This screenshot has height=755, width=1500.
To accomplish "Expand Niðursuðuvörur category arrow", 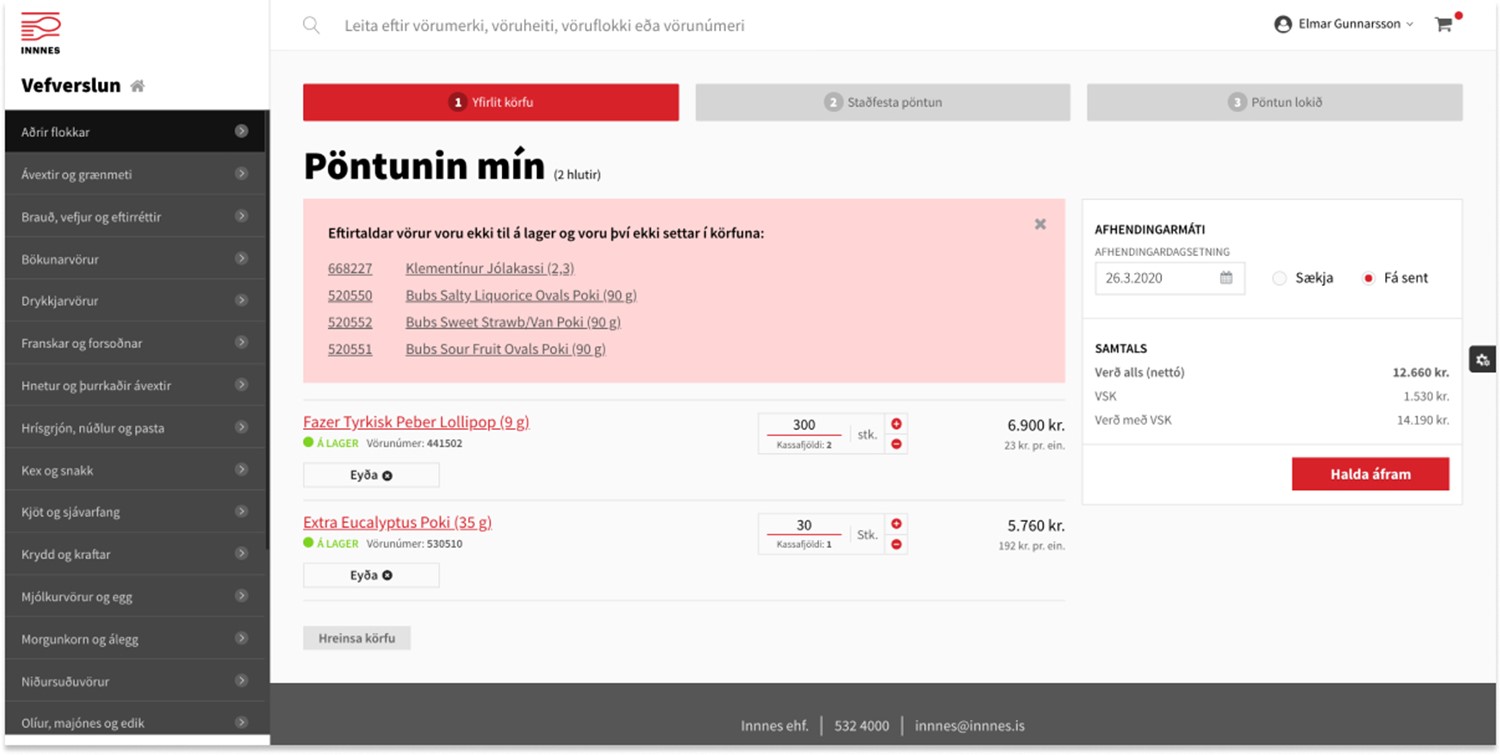I will pyautogui.click(x=241, y=680).
